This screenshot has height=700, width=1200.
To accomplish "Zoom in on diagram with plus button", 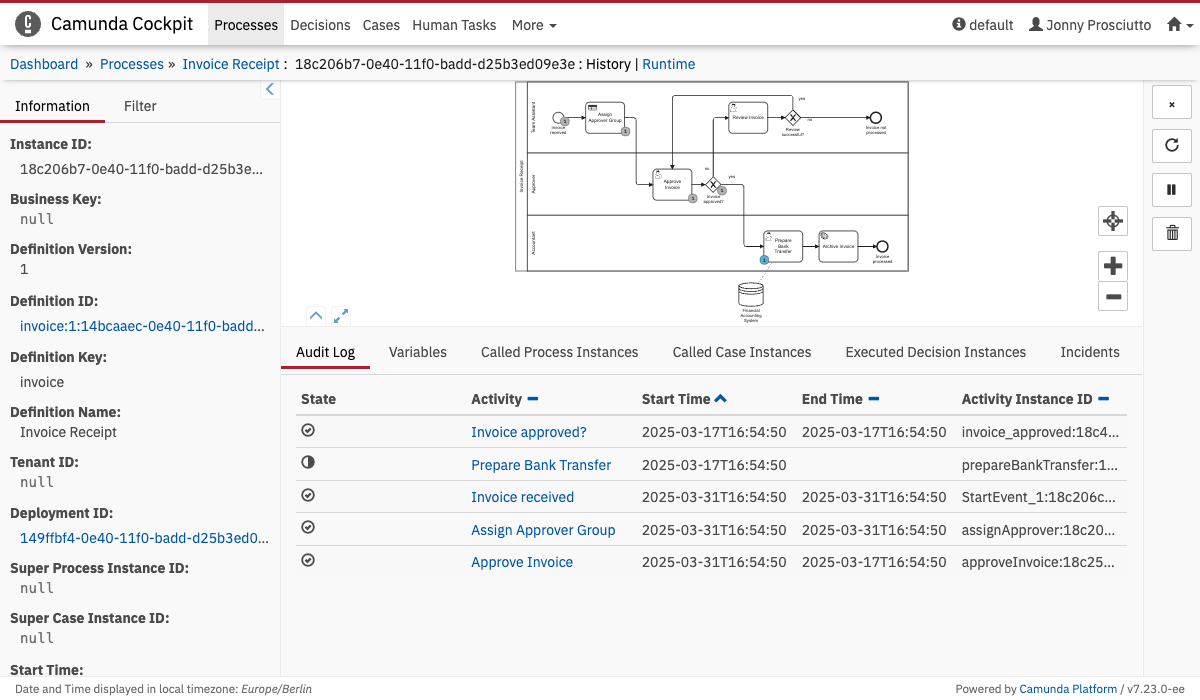I will 1112,266.
